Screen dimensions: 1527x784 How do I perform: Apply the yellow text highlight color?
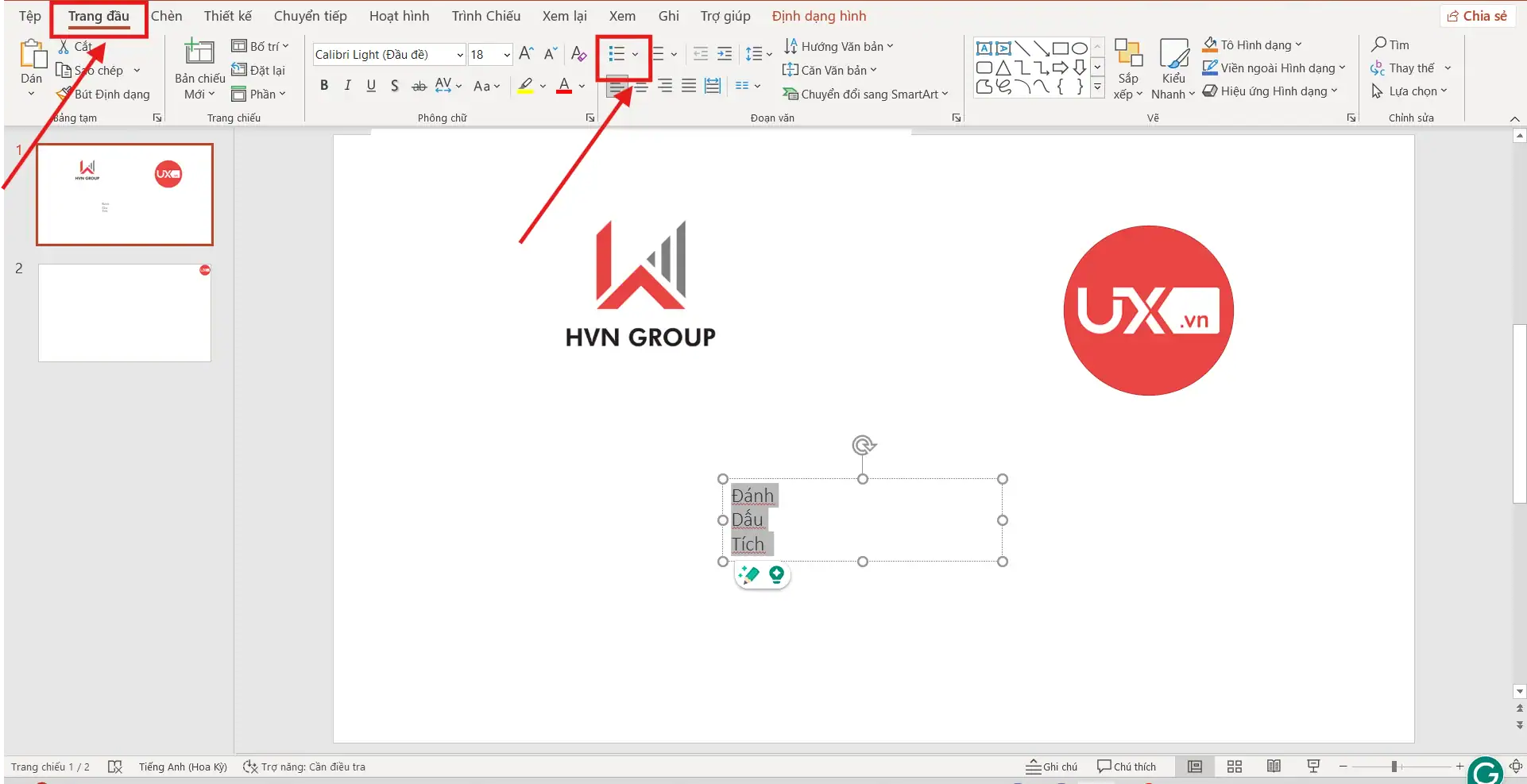coord(525,86)
